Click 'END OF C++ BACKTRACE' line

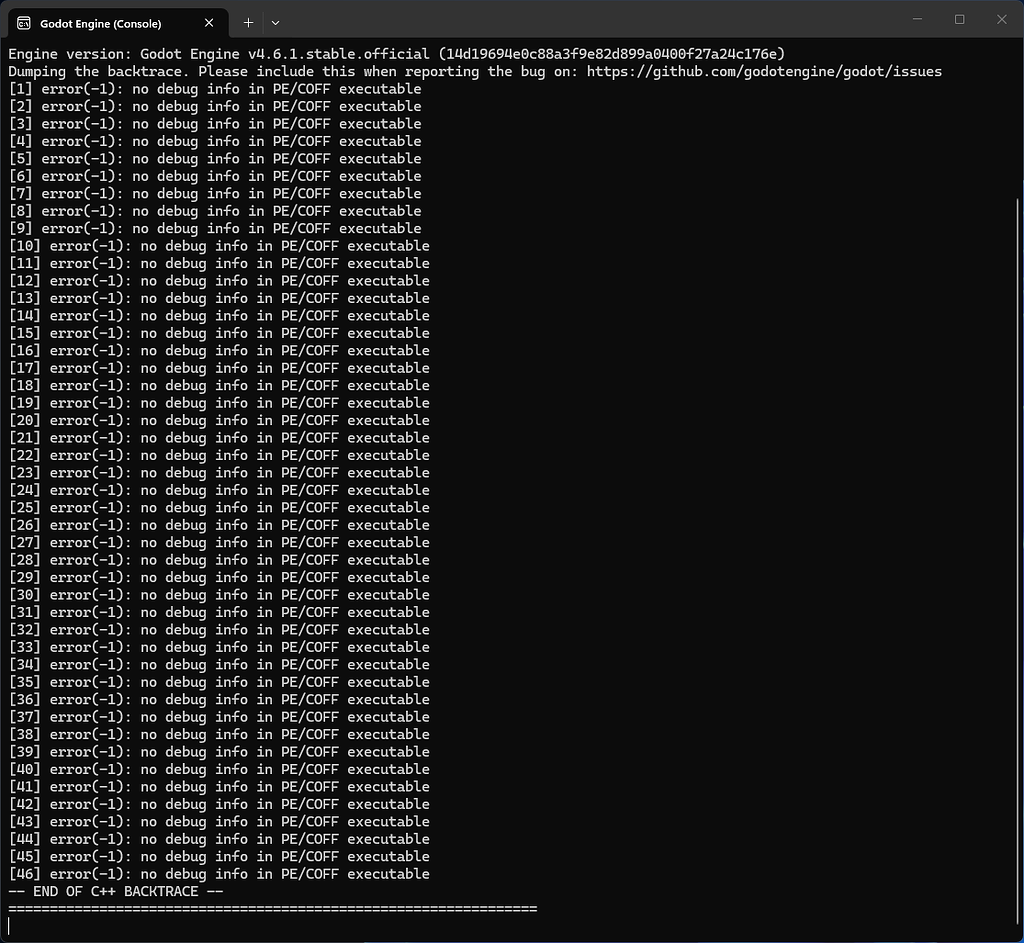116,892
